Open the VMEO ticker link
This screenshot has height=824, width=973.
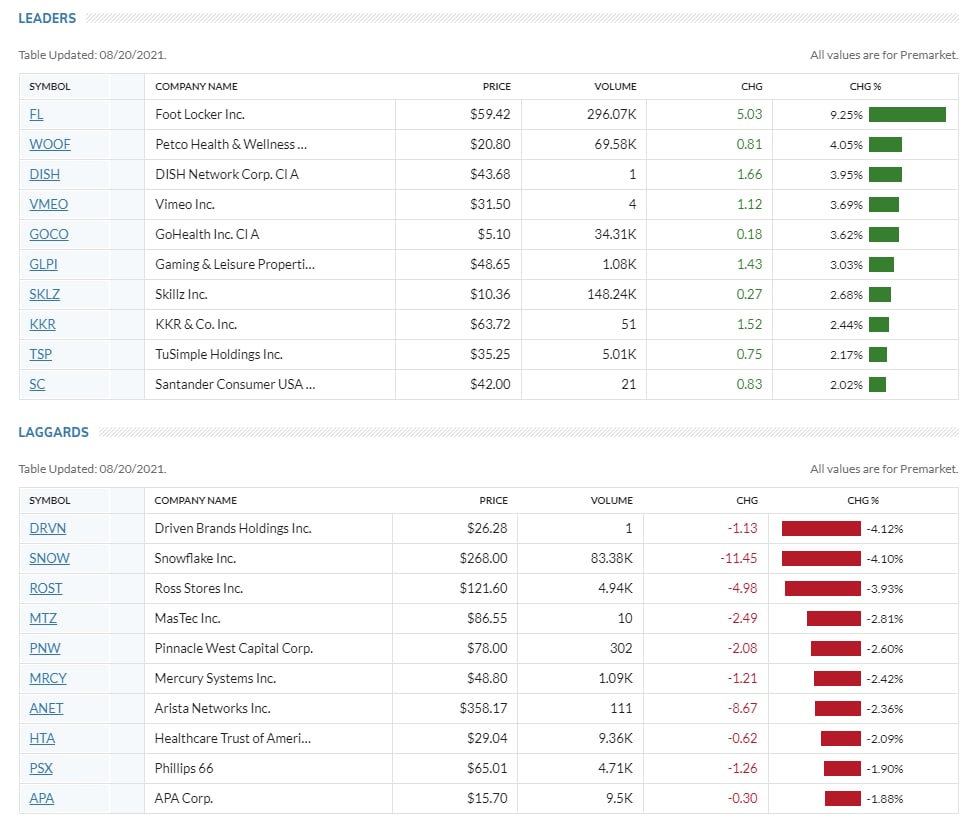(x=48, y=204)
